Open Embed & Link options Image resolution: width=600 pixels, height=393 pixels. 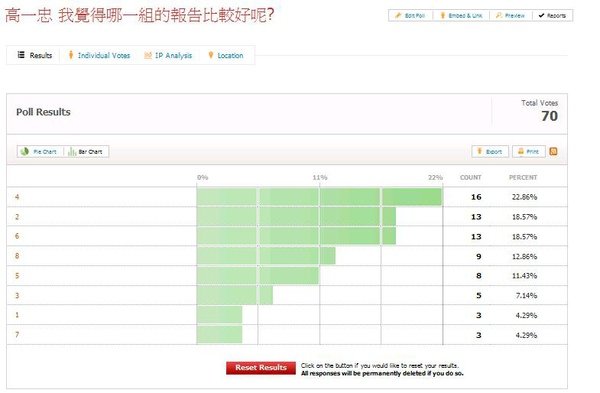[461, 16]
